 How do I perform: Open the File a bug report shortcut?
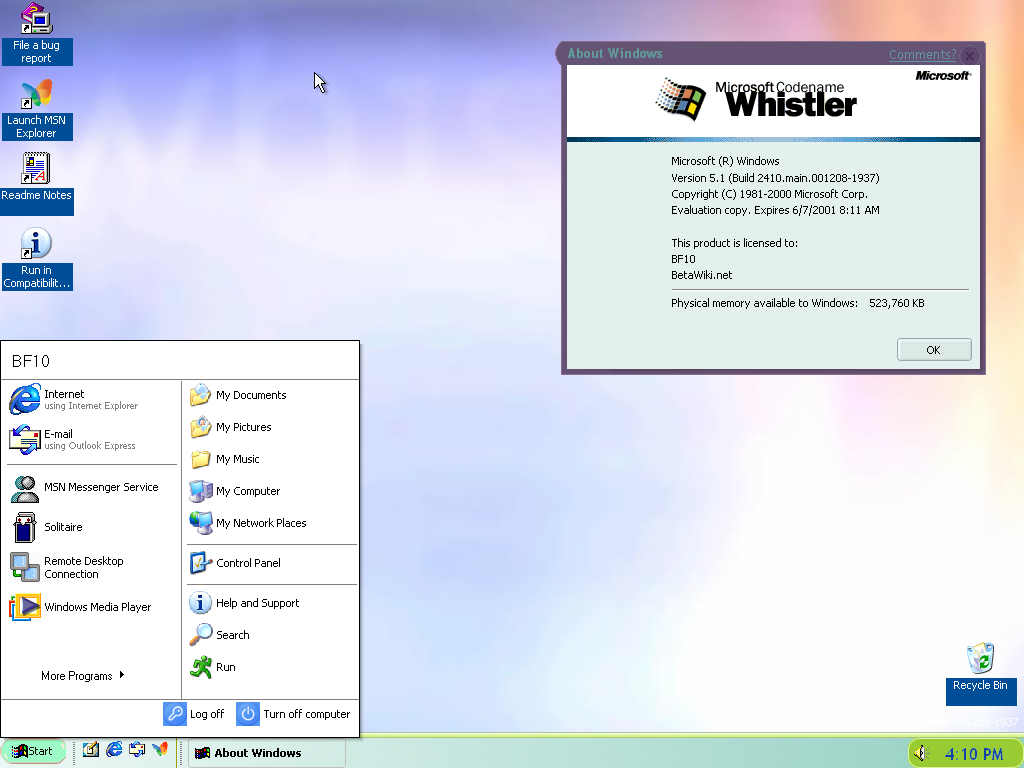(37, 34)
